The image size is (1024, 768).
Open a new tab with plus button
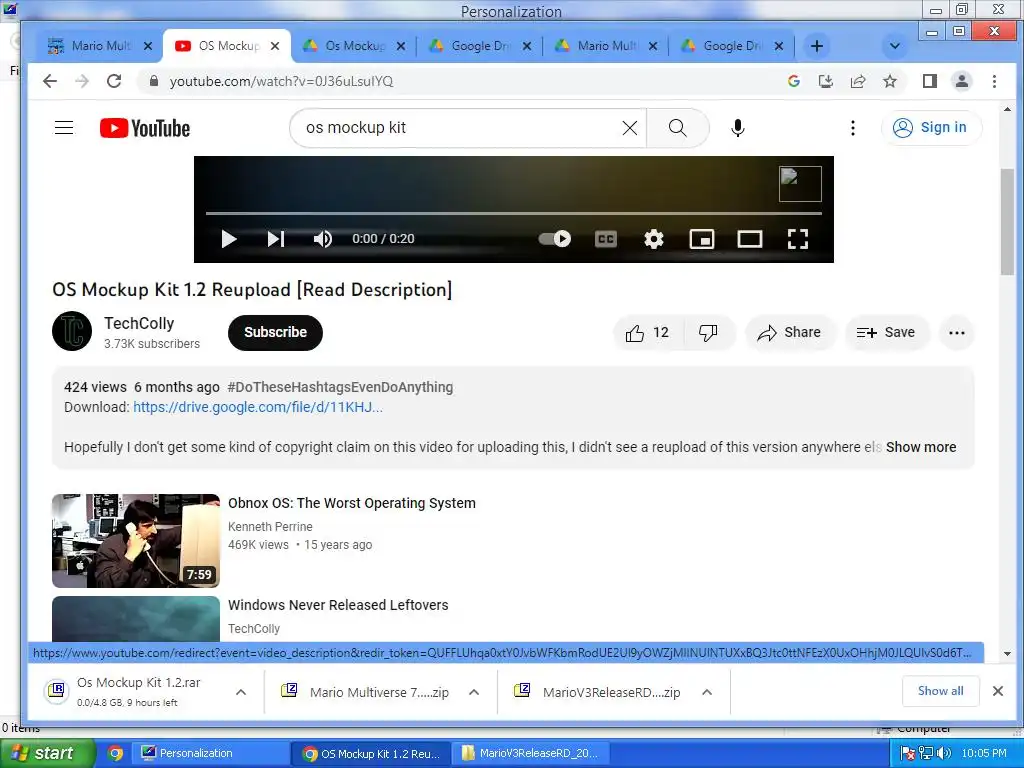tap(816, 46)
